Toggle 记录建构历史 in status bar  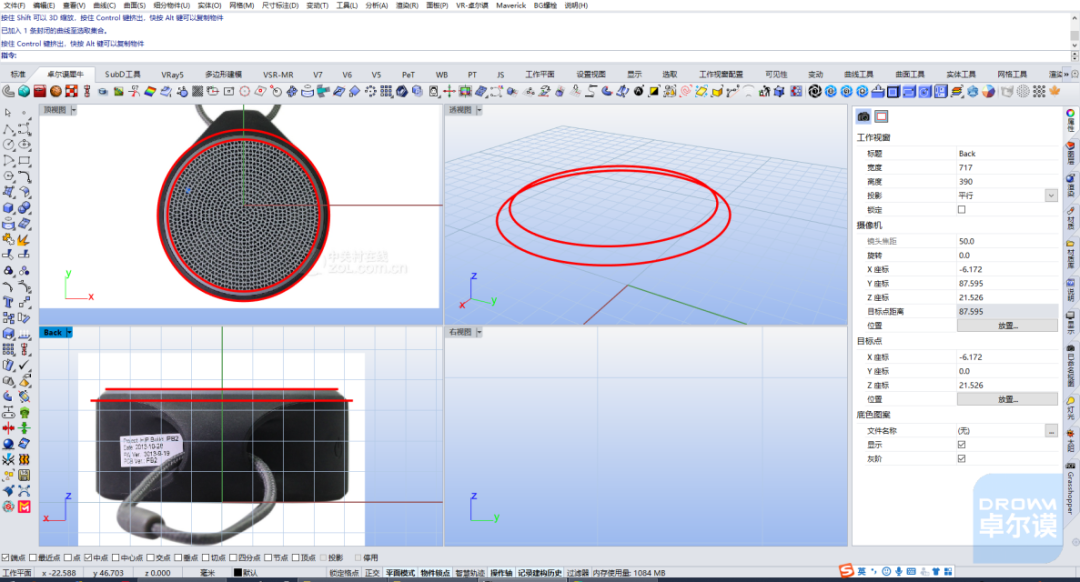[x=539, y=572]
